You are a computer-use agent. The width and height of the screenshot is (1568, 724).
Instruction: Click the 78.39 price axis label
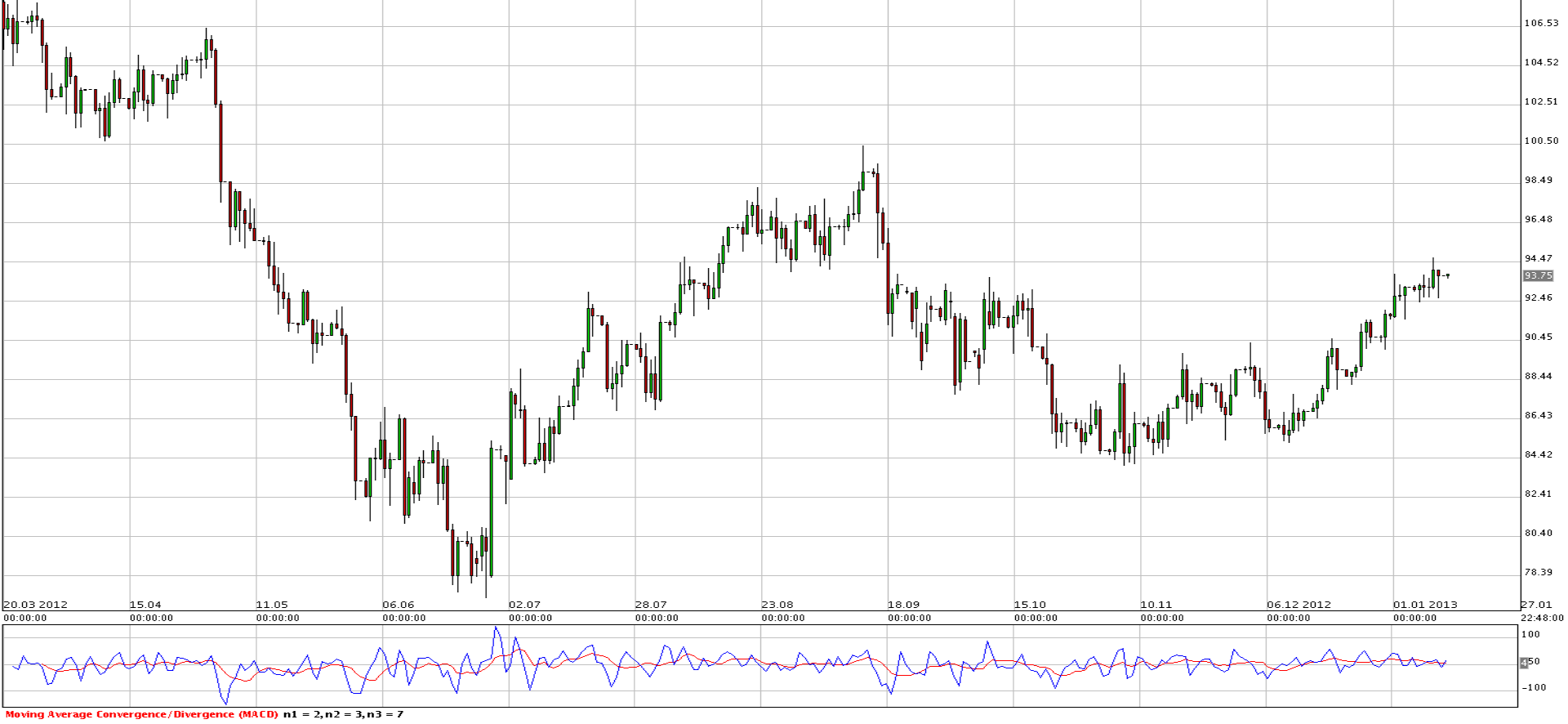(x=1539, y=573)
